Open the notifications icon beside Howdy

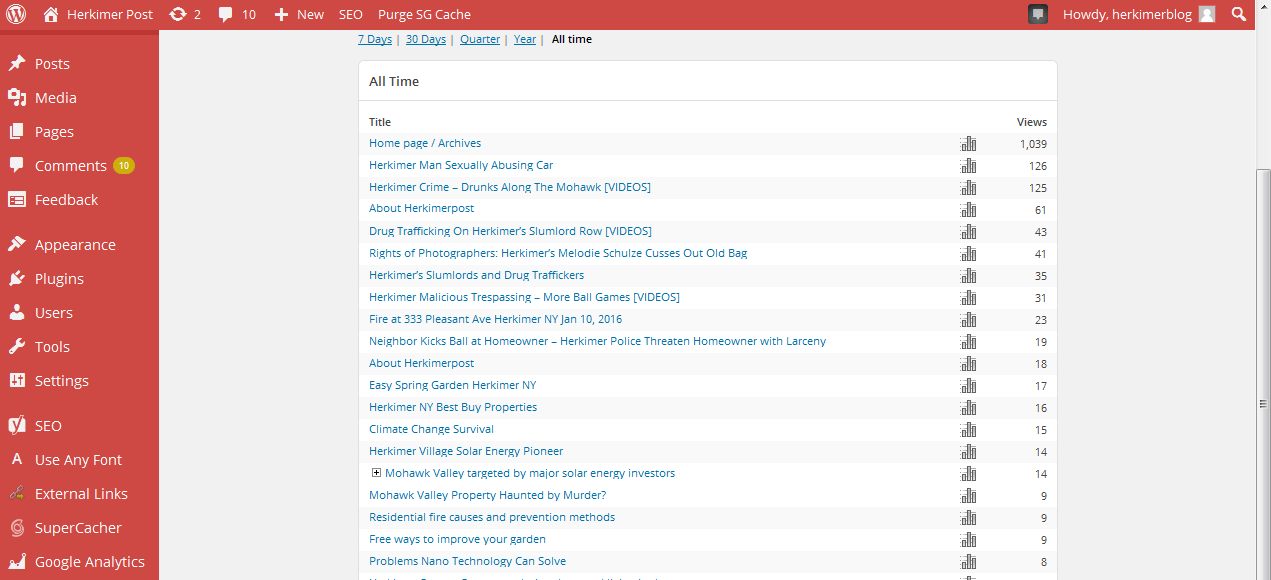[1038, 14]
